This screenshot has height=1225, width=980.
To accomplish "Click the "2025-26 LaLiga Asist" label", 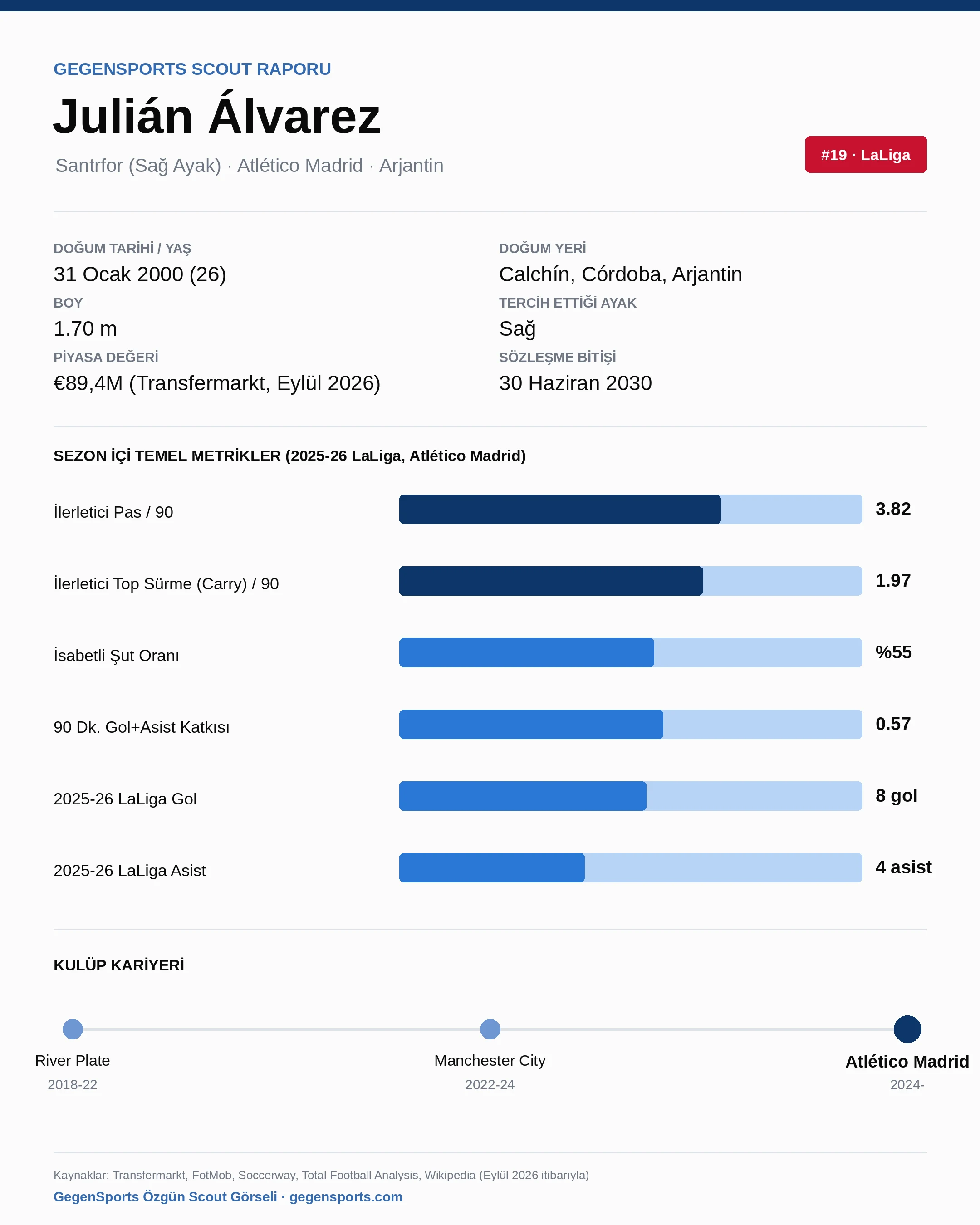I will (x=129, y=871).
